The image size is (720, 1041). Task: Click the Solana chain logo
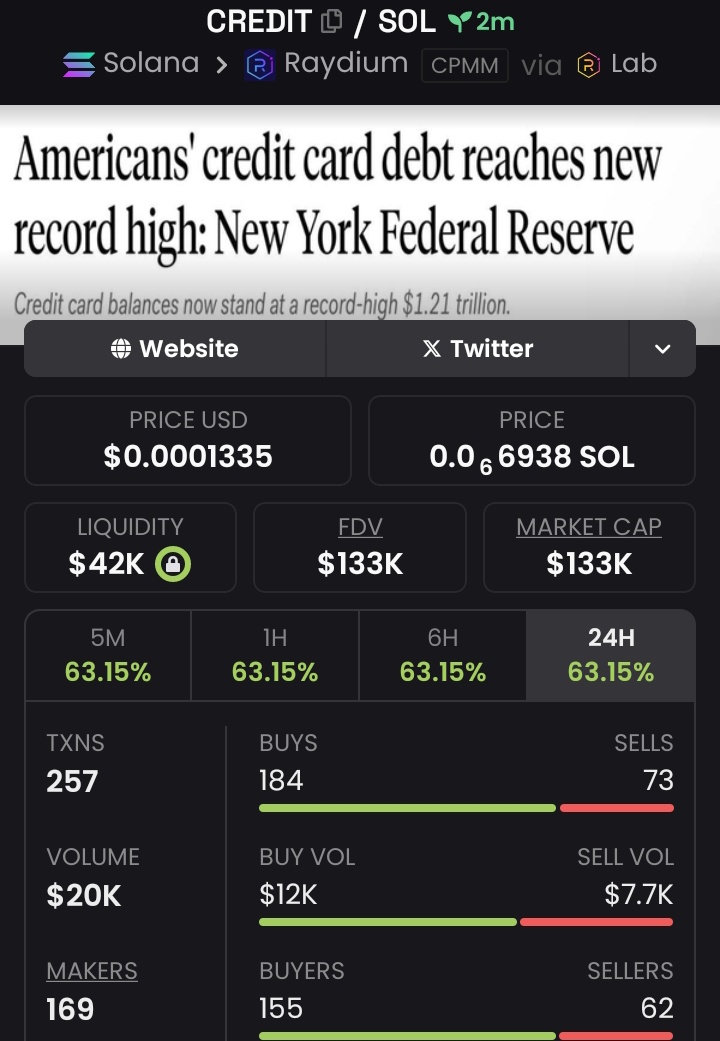tap(79, 64)
